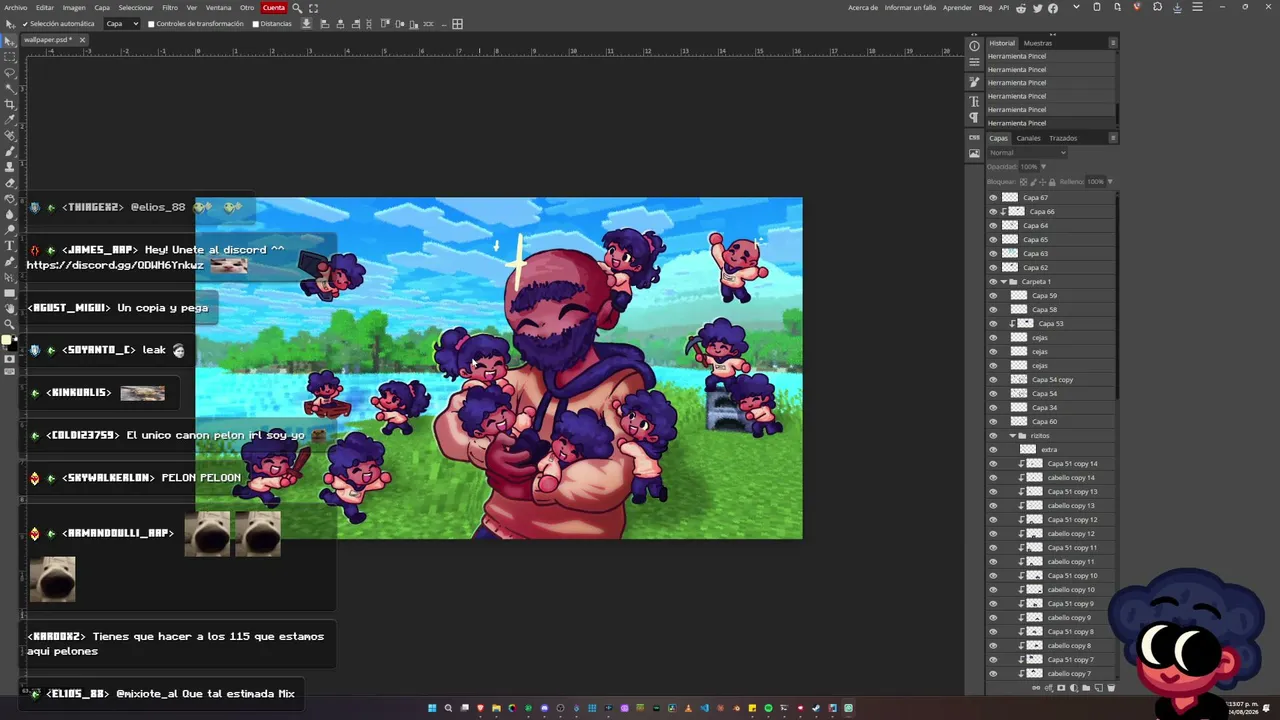The width and height of the screenshot is (1280, 720).
Task: Open the Seleccionar menu
Action: (136, 8)
